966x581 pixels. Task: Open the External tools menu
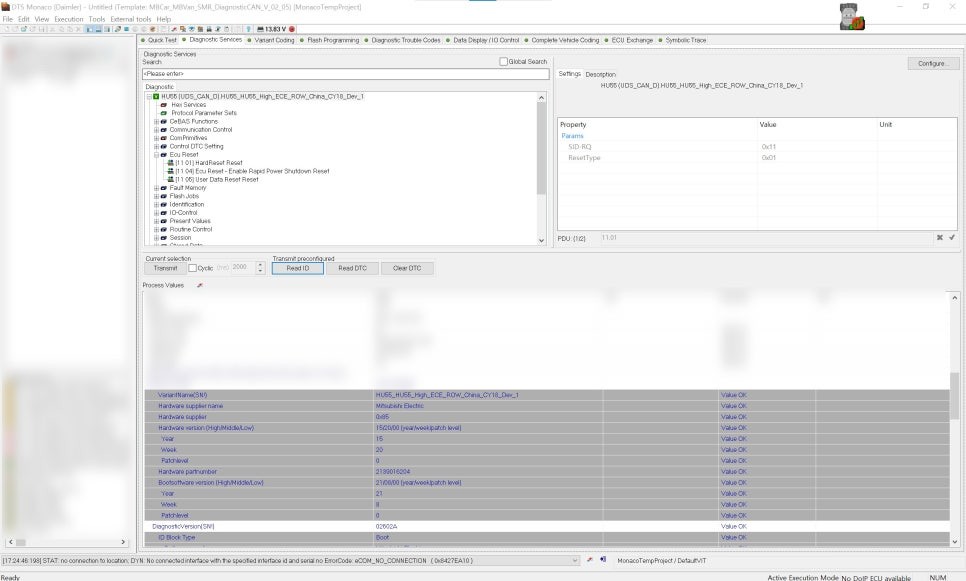[130, 19]
